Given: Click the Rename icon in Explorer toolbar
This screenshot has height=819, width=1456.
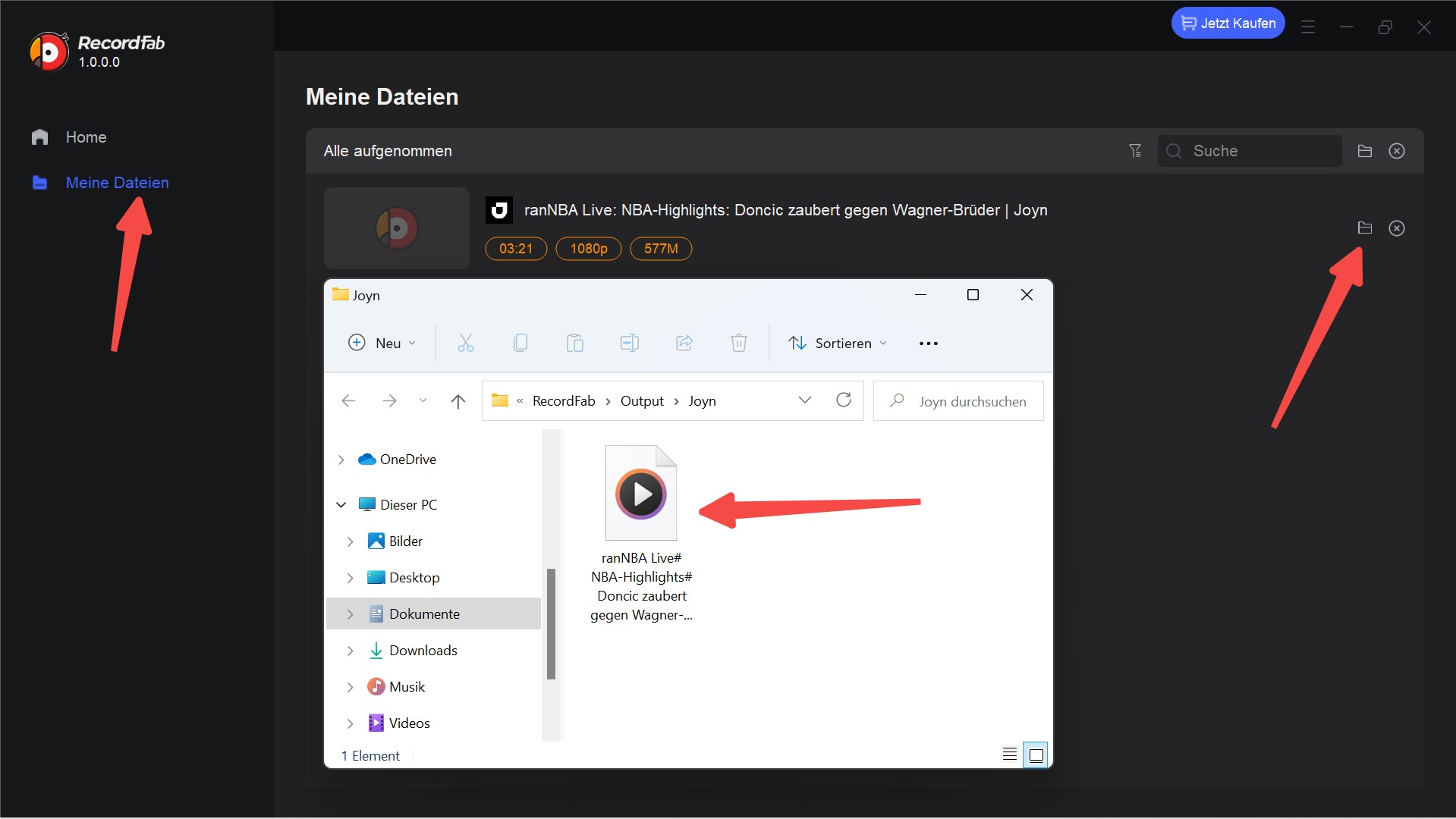Looking at the screenshot, I should pos(630,343).
